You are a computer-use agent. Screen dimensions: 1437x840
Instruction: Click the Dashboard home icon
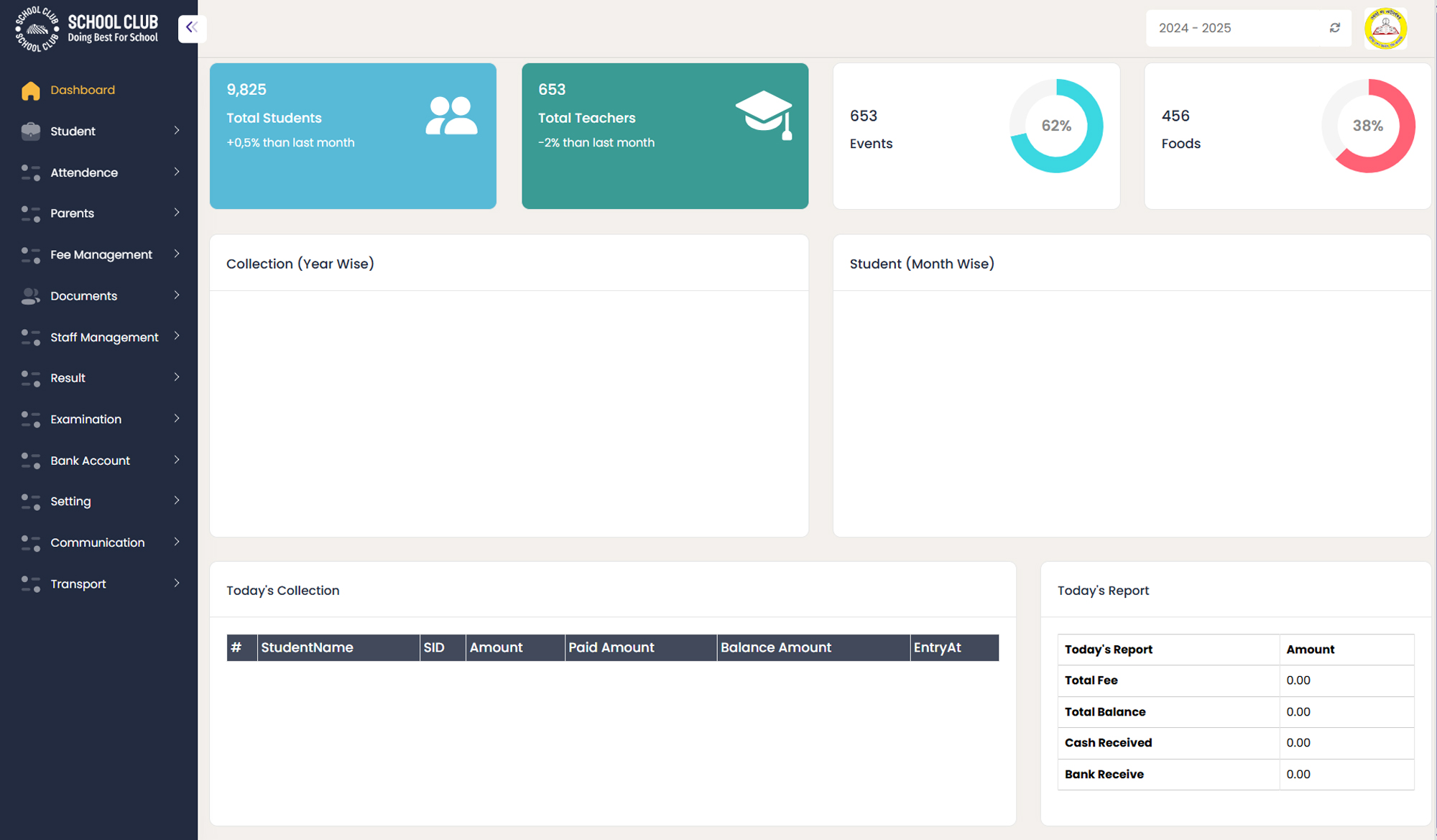pyautogui.click(x=30, y=91)
